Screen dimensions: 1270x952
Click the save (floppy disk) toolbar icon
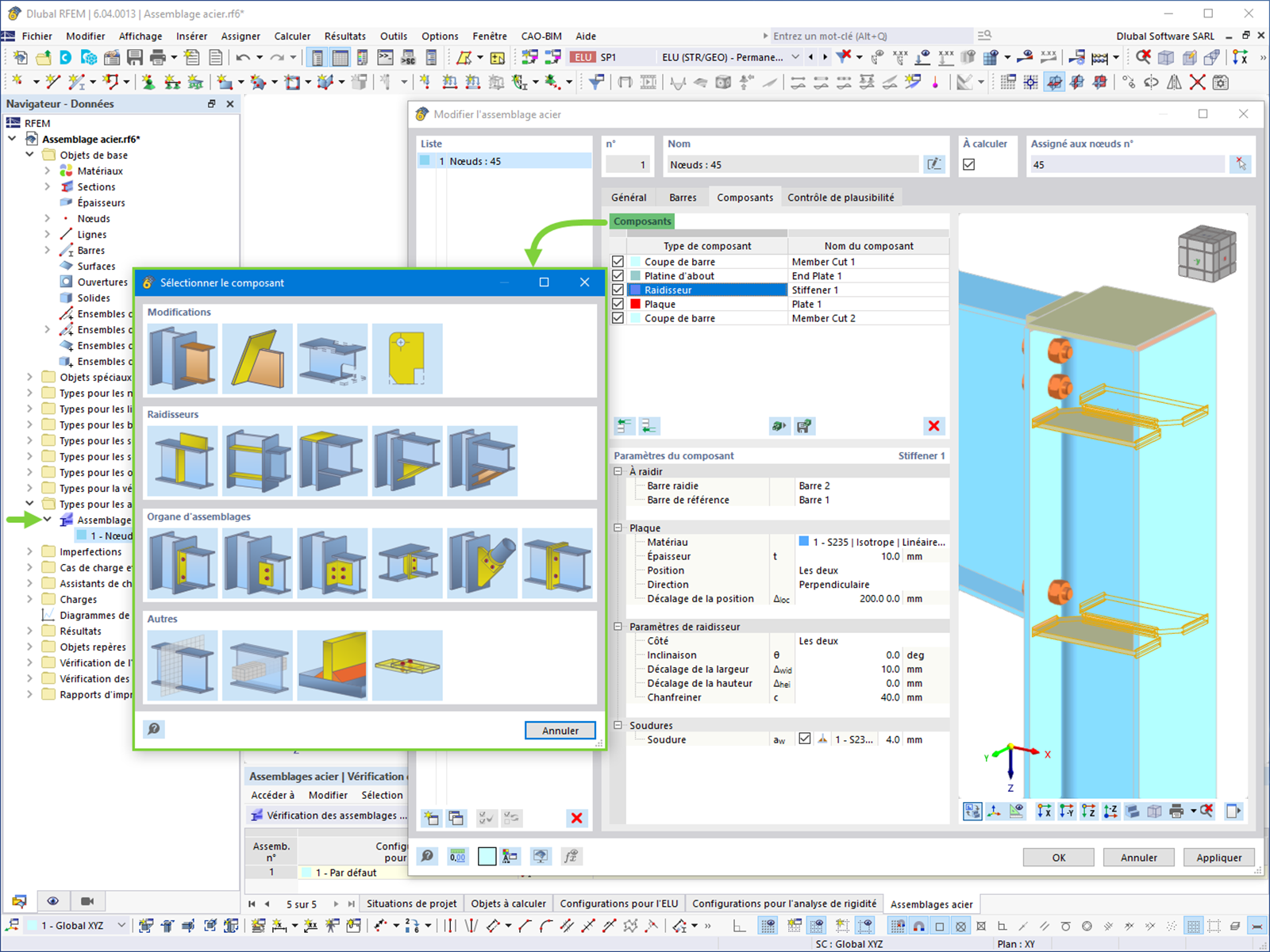tap(135, 57)
